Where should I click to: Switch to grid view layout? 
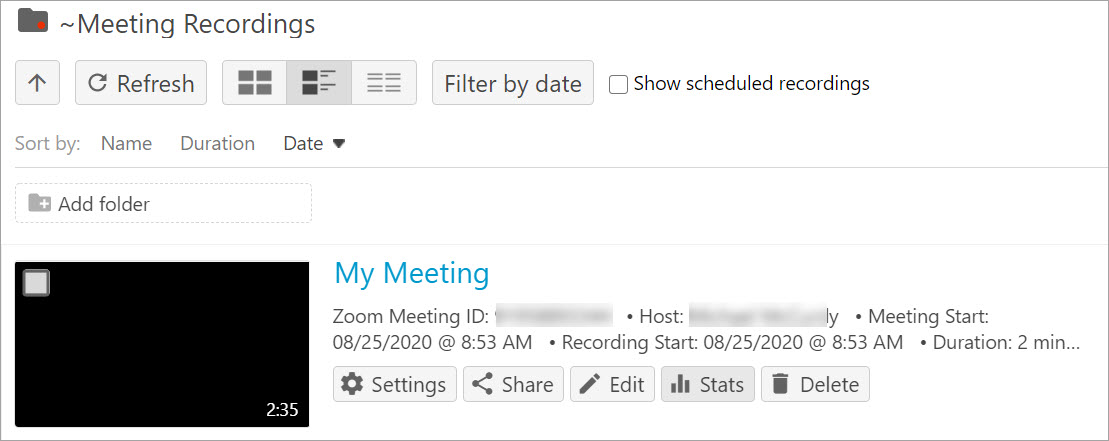pos(254,83)
